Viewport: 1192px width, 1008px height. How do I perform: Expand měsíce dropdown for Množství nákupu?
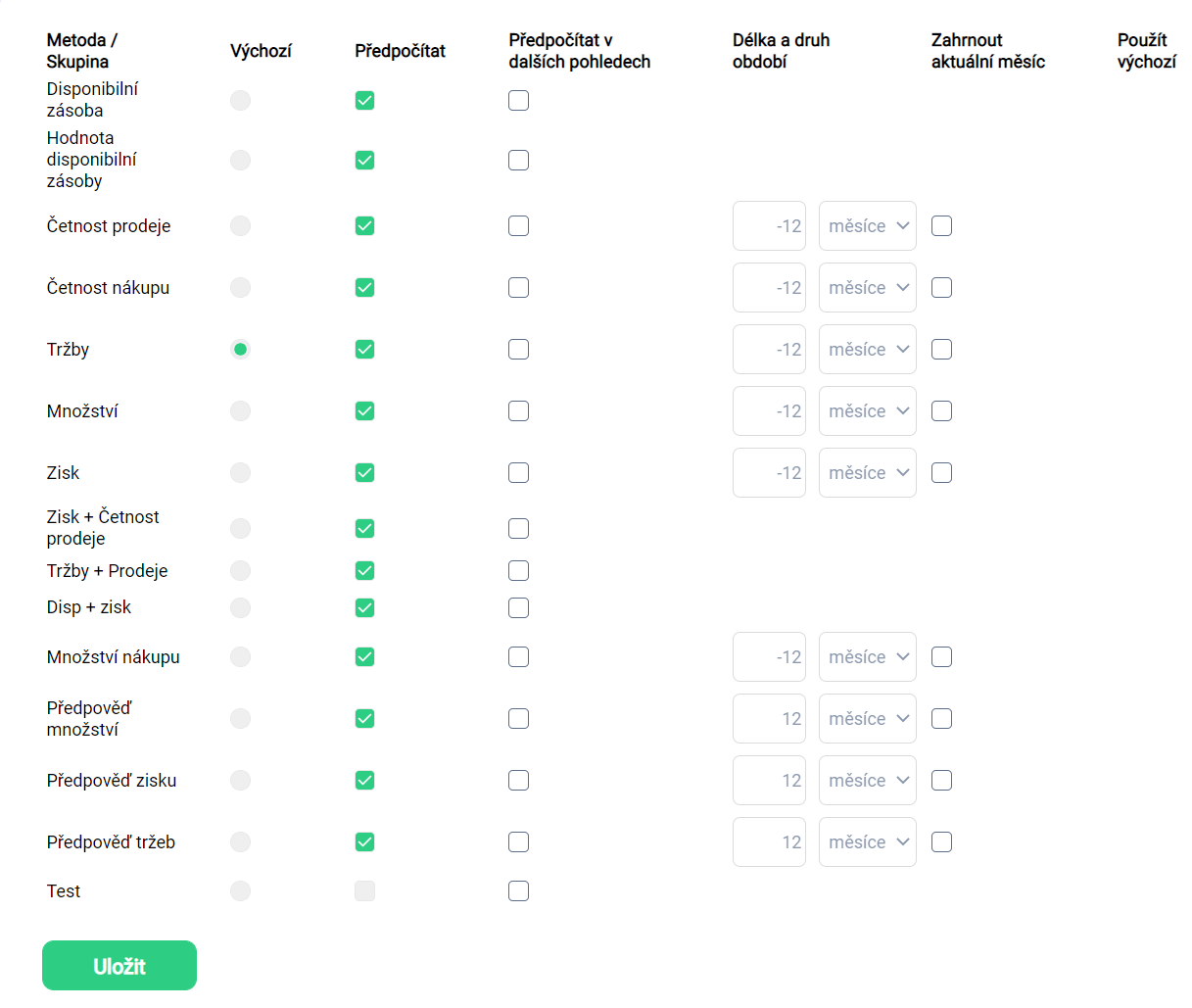click(x=868, y=657)
